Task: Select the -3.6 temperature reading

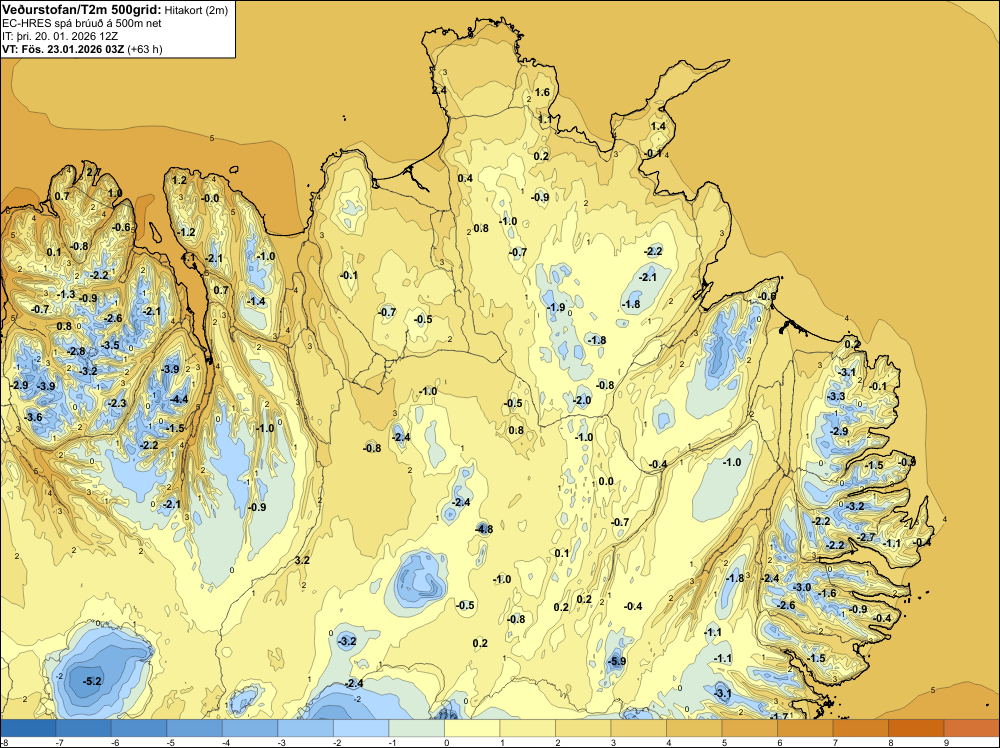Action: pyautogui.click(x=33, y=417)
